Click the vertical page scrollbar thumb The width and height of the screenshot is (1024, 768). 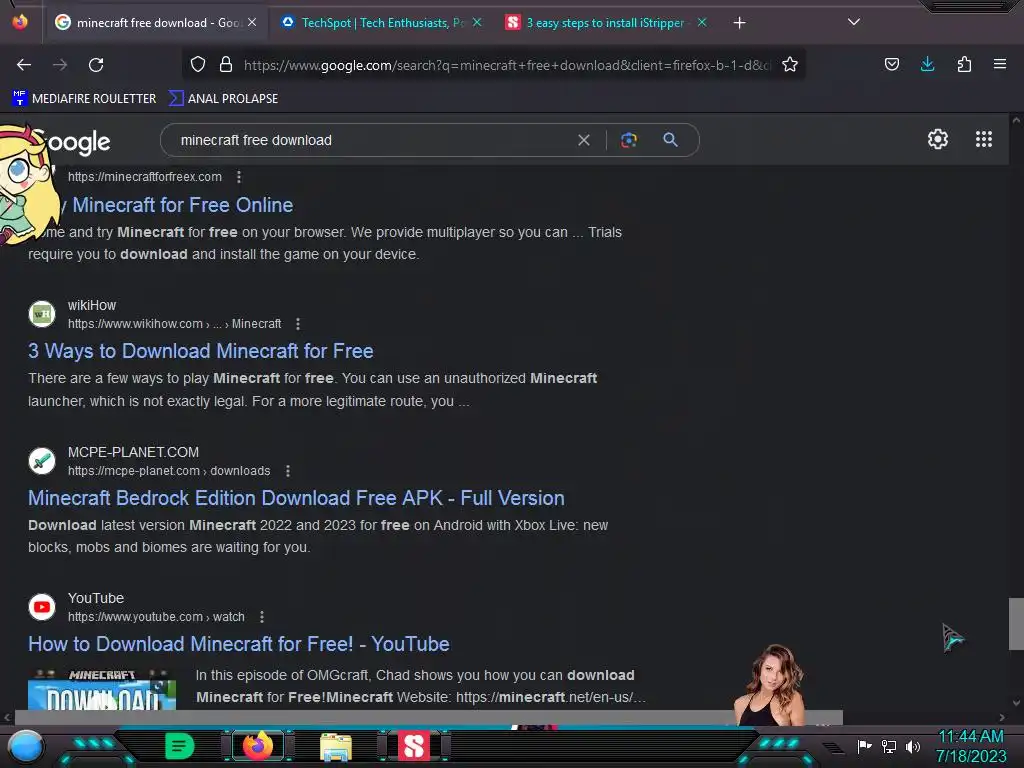[1016, 624]
